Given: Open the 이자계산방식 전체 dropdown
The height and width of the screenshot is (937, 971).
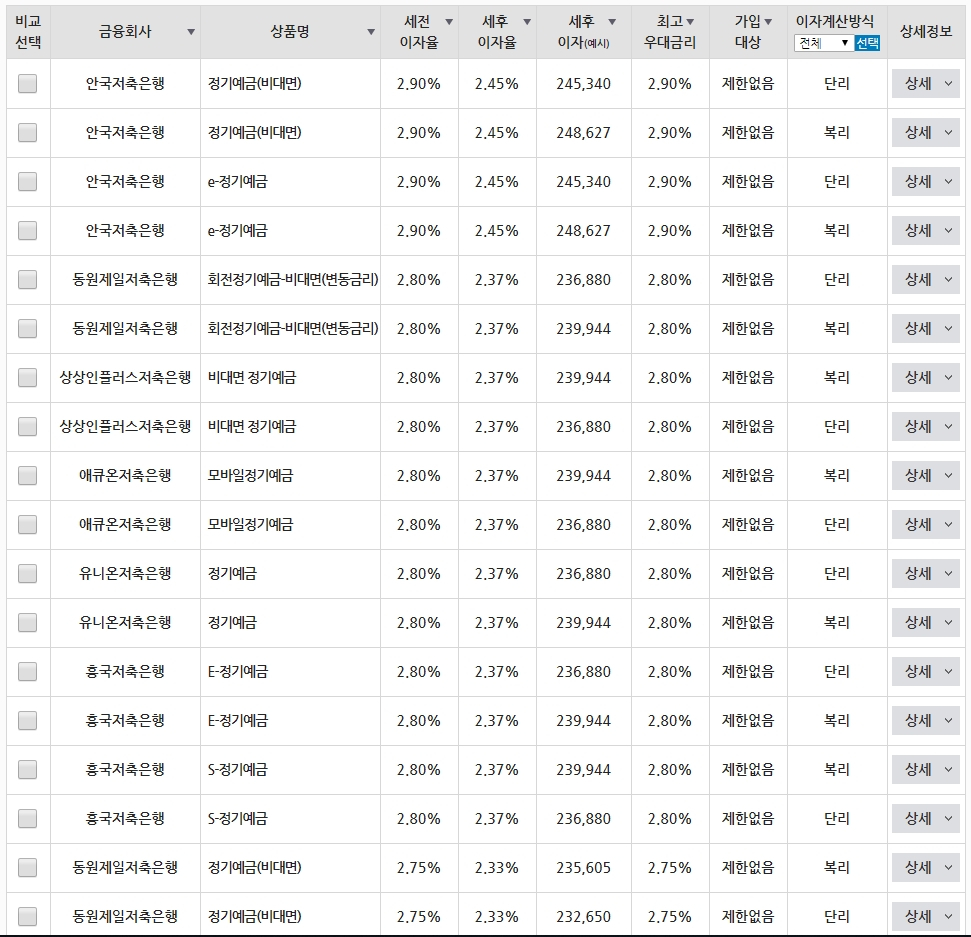Looking at the screenshot, I should [x=823, y=43].
